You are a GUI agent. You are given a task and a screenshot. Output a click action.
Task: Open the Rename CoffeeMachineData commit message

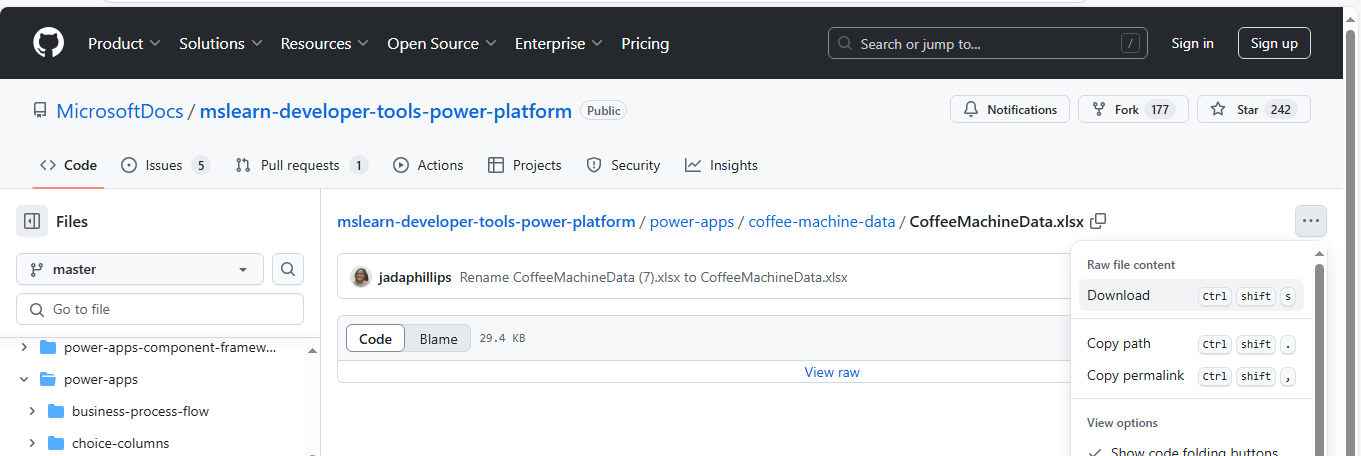(654, 277)
